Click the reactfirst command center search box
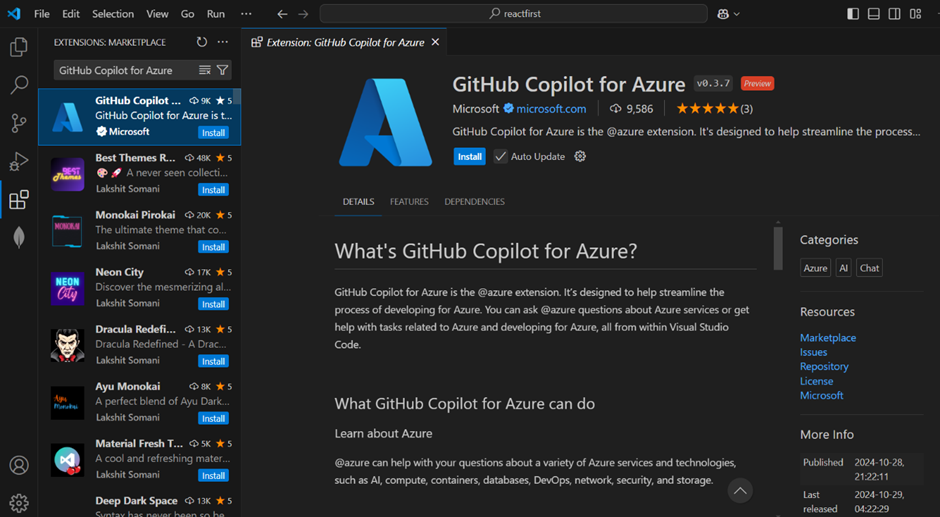Viewport: 940px width, 517px height. (513, 14)
